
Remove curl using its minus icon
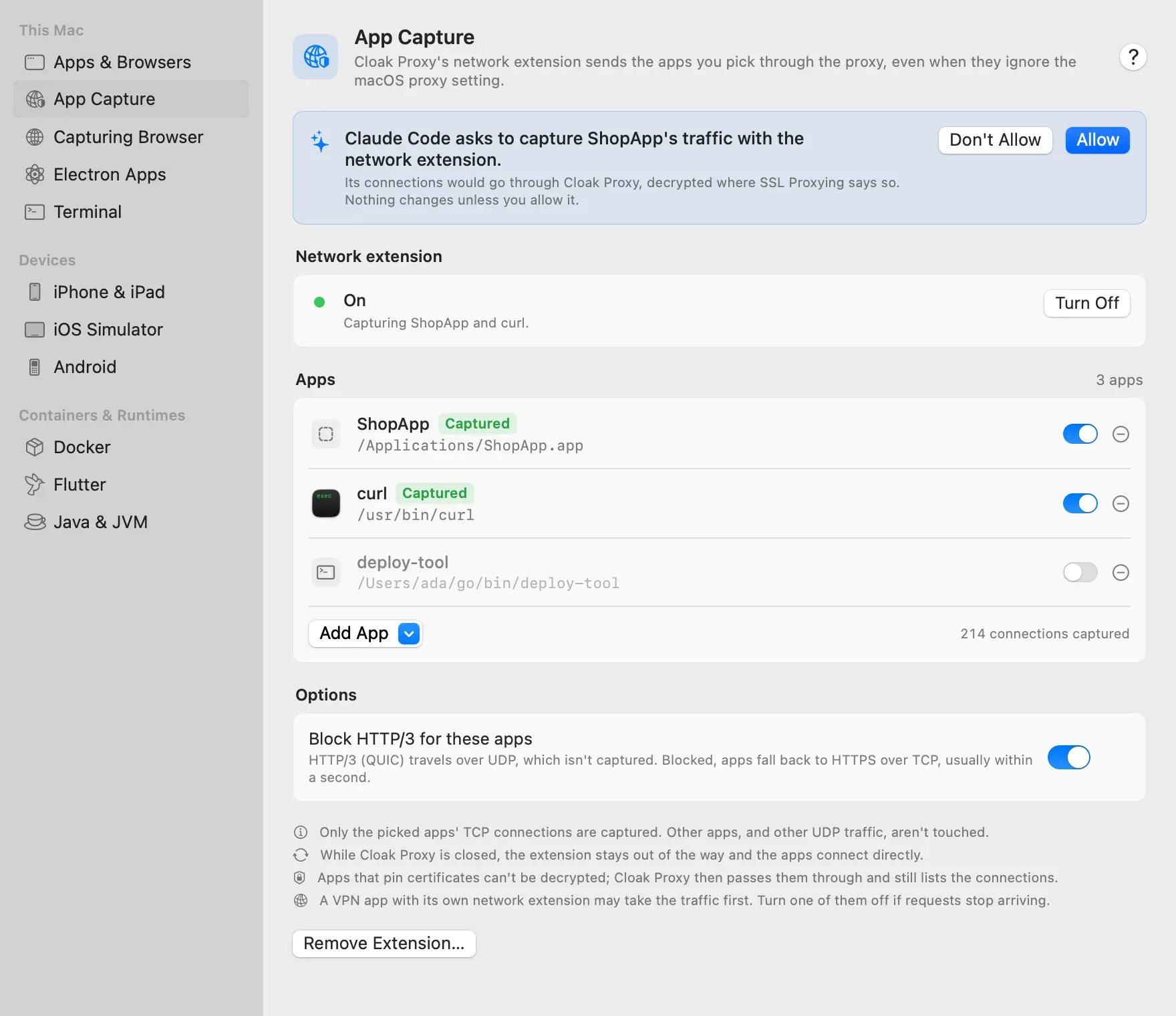[x=1121, y=503]
